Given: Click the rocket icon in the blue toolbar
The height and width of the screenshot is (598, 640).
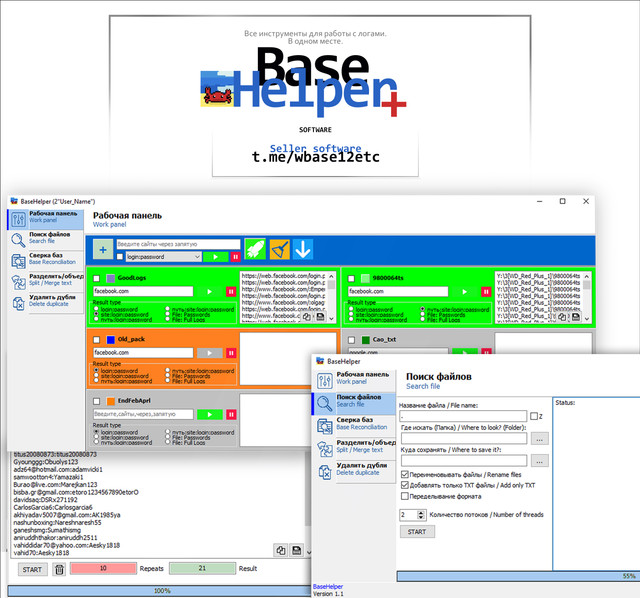Looking at the screenshot, I should coord(255,249).
